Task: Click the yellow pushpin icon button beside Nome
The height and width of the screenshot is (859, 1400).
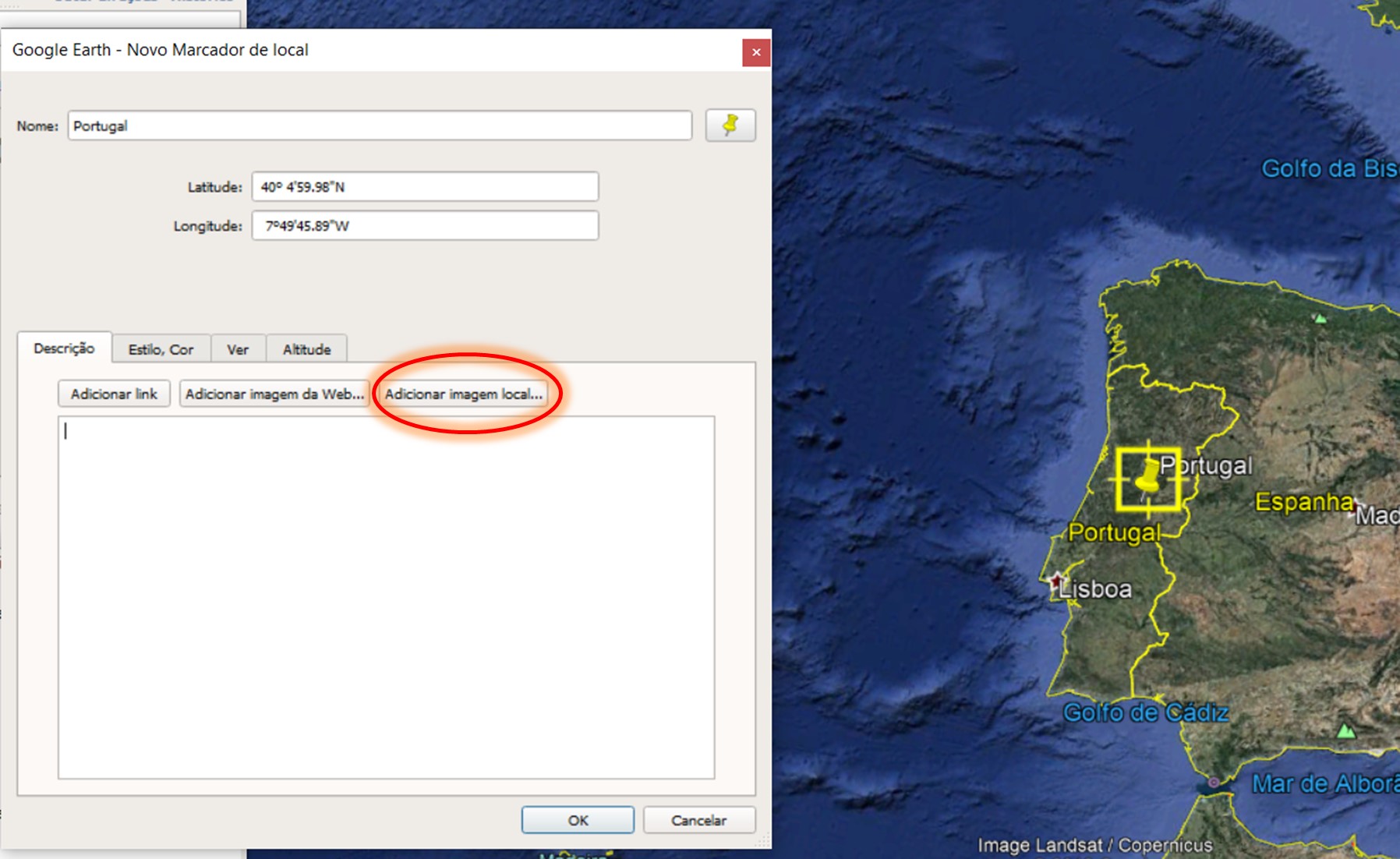Action: click(730, 125)
